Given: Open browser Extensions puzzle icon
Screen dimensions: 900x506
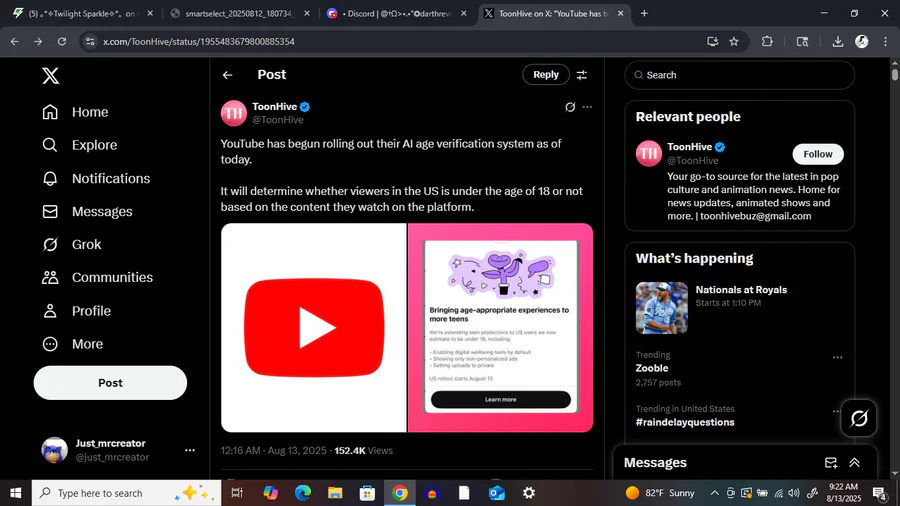Looking at the screenshot, I should click(767, 41).
